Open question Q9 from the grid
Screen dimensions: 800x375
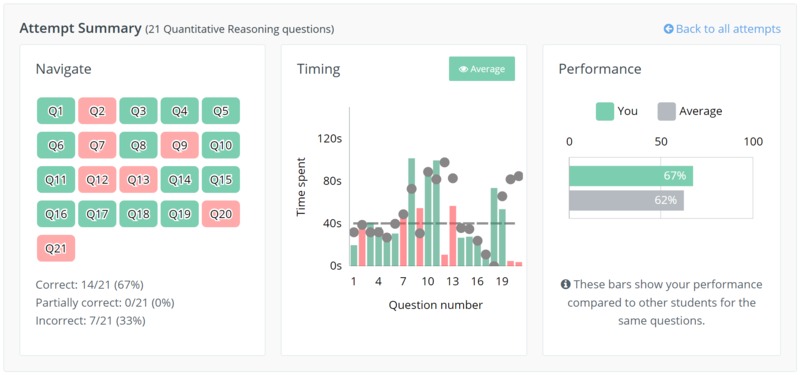coord(180,145)
